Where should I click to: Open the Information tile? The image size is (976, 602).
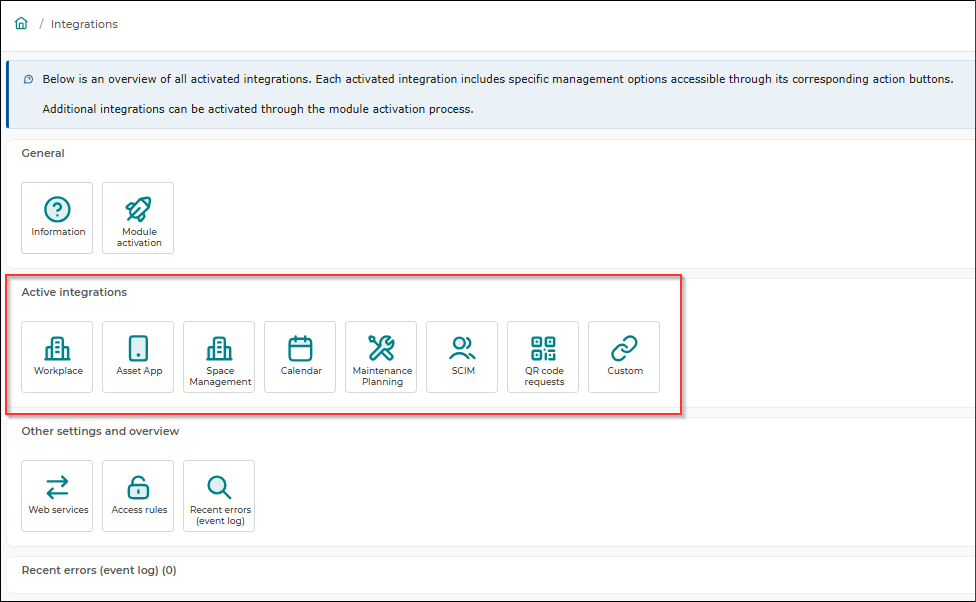point(57,218)
